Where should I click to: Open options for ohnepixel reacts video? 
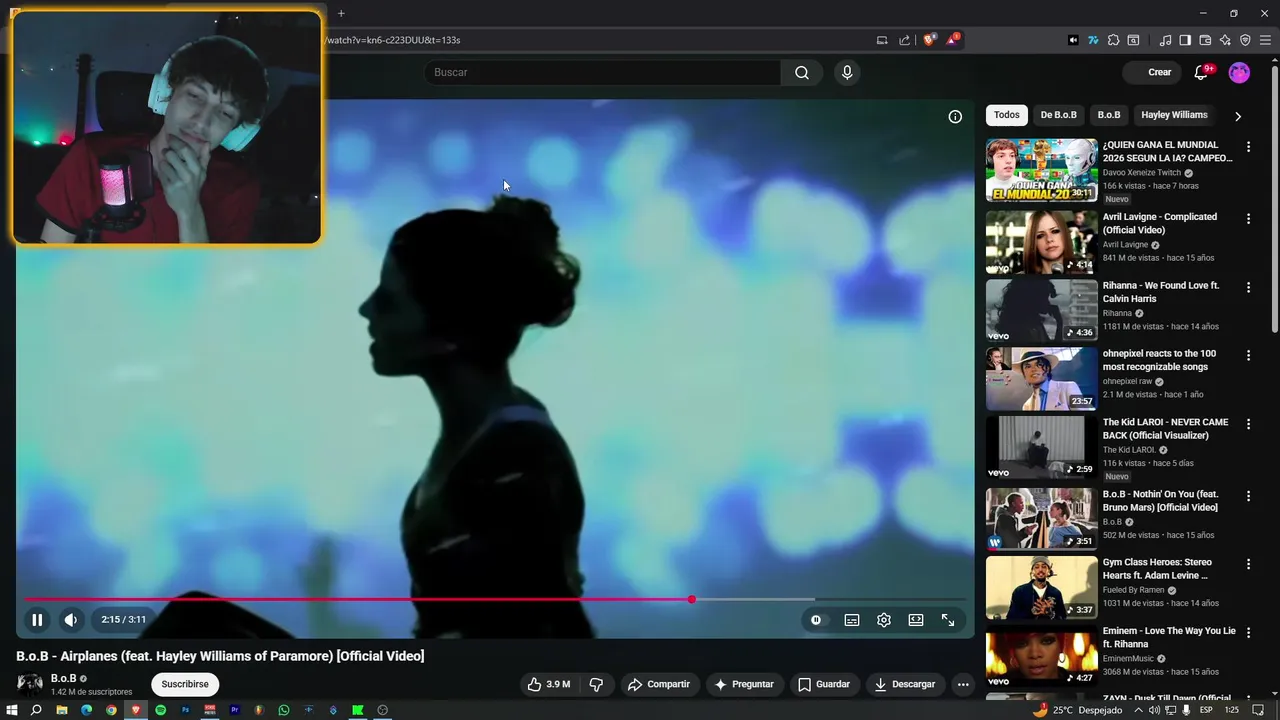[1248, 355]
